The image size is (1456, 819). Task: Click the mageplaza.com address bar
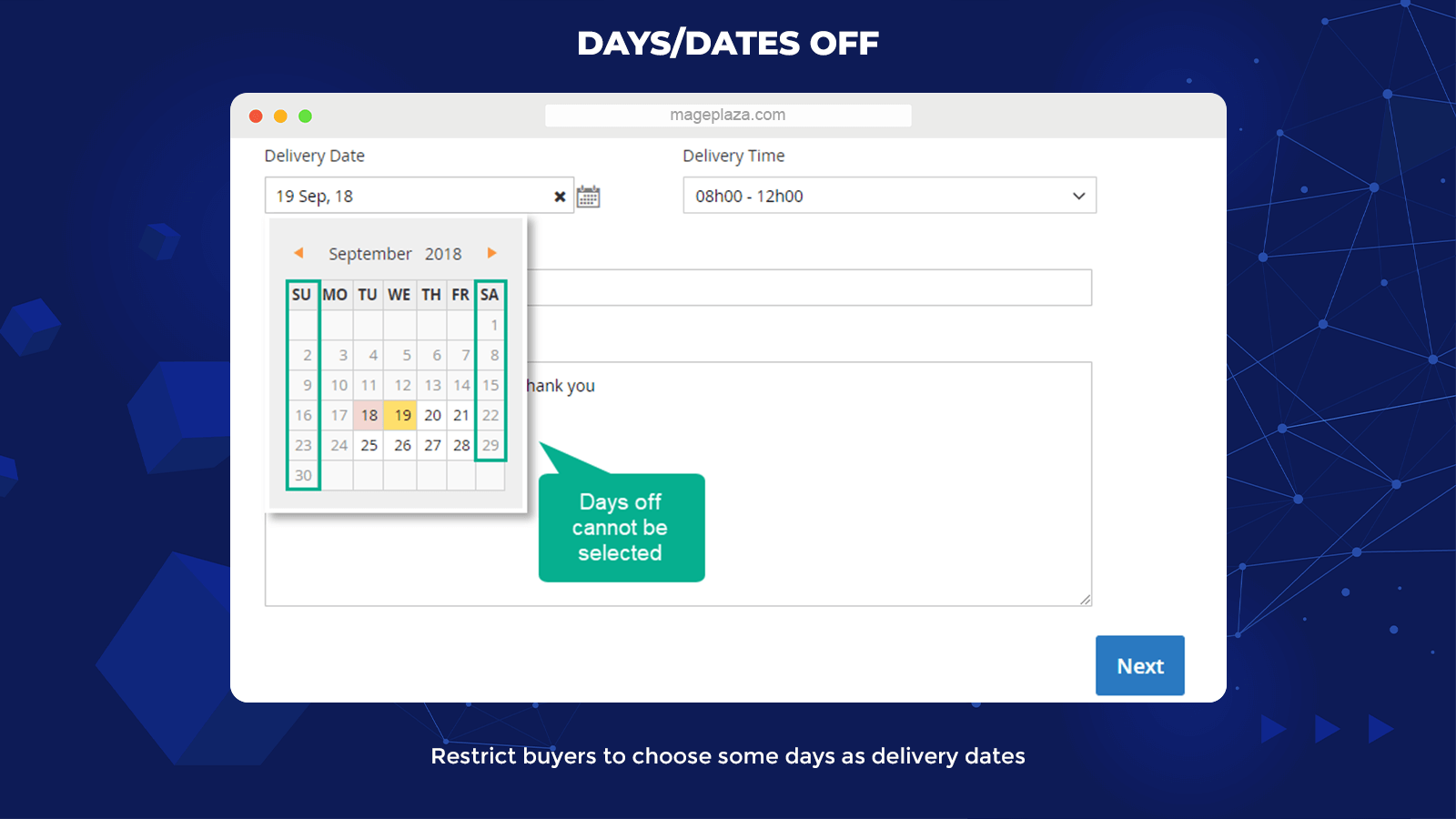[728, 115]
